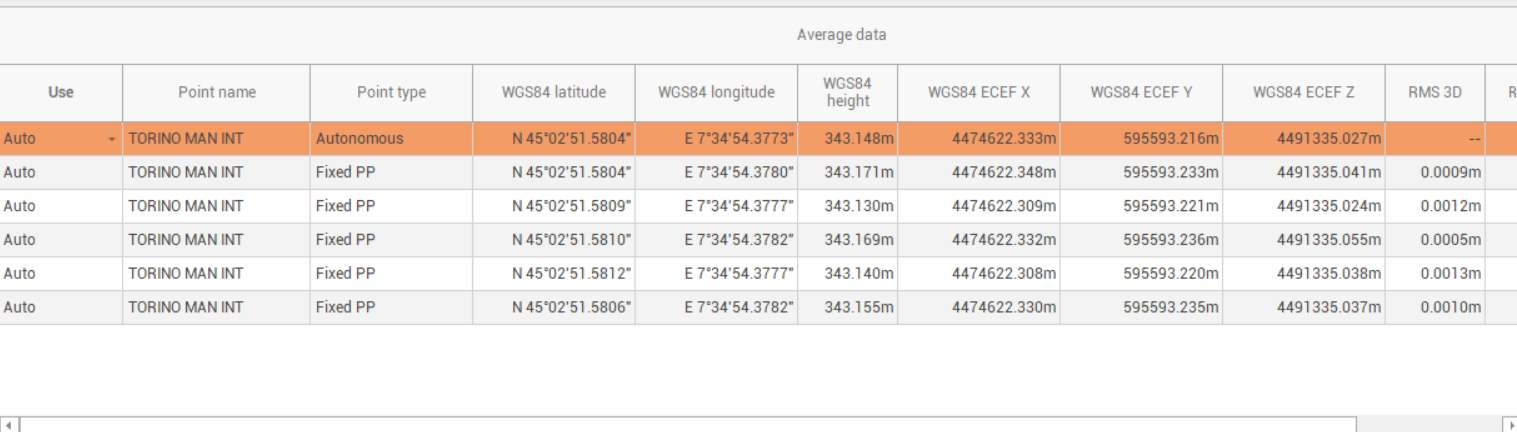
Task: Click the right scroll arrow of horizontal scrollbar
Action: pos(1509,425)
